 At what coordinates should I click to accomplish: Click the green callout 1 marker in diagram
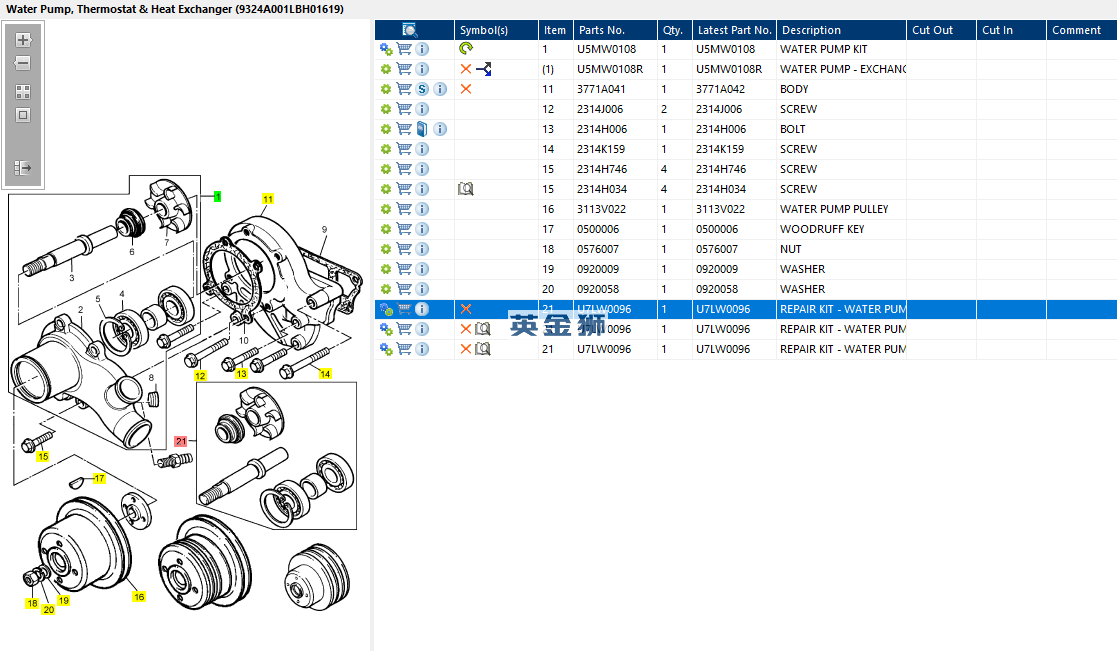[x=217, y=197]
